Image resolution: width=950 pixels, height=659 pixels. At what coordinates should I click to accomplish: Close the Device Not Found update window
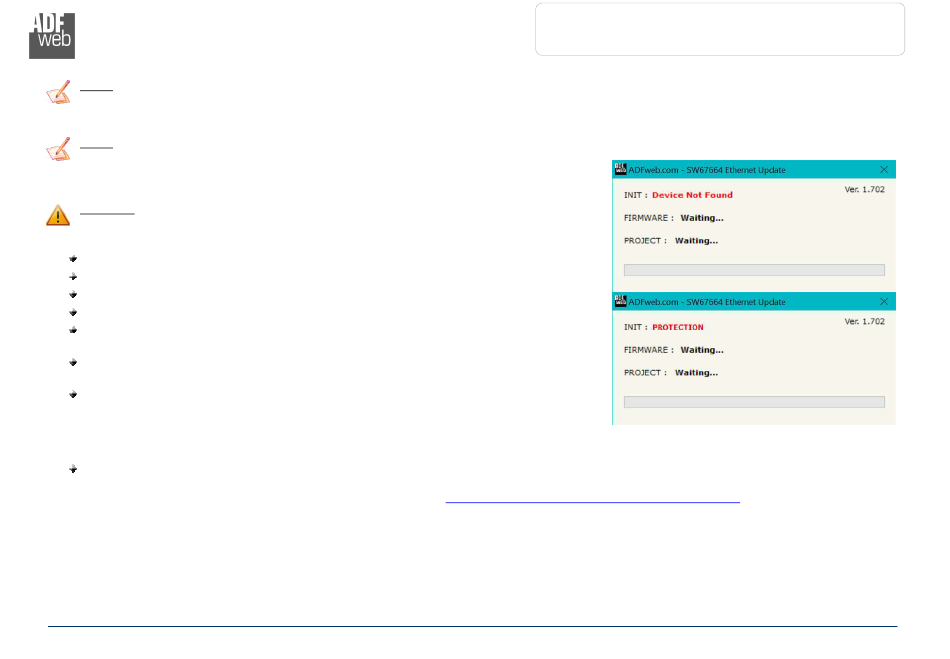point(883,170)
